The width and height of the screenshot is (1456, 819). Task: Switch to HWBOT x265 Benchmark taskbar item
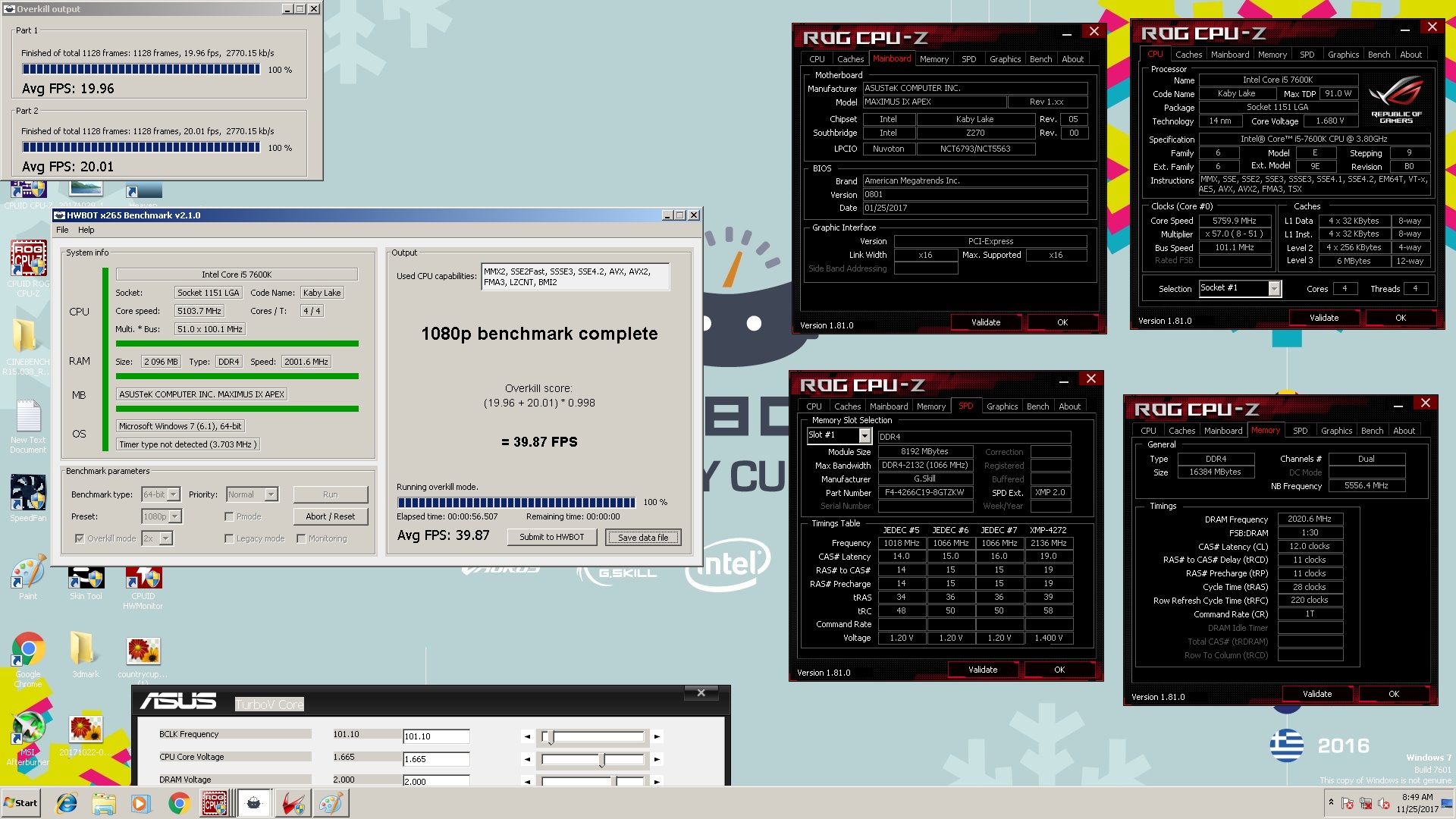[254, 803]
